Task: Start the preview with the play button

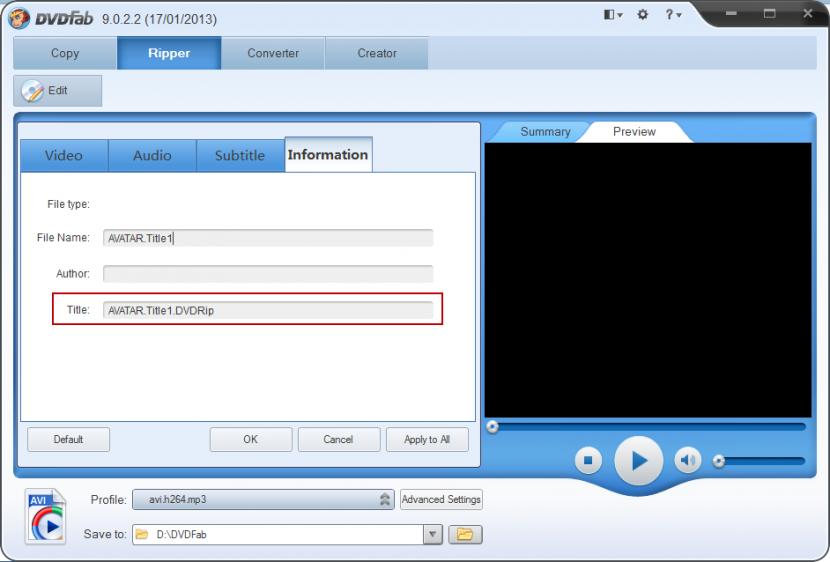Action: [x=638, y=461]
